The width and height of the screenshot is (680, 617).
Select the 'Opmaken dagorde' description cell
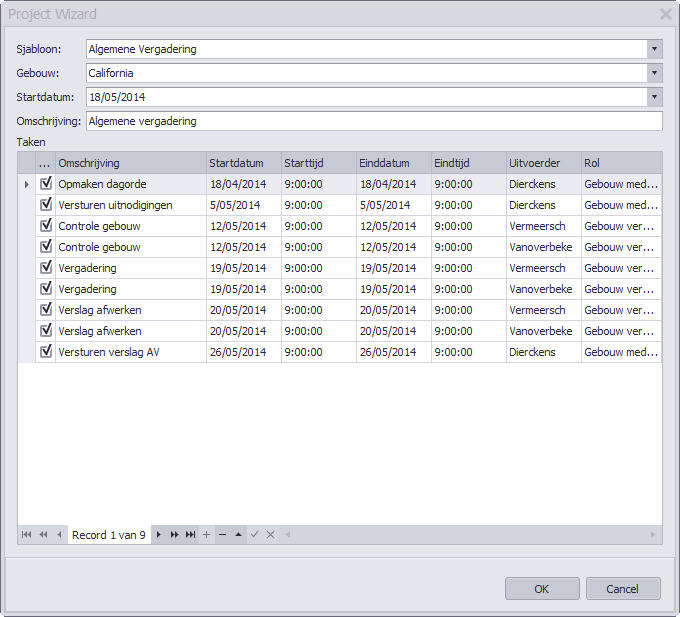tap(131, 184)
